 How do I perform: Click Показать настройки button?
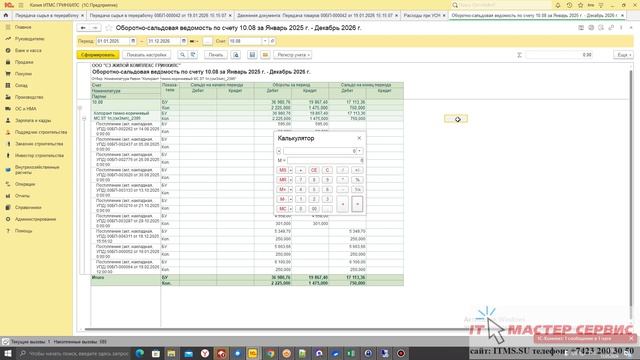(x=147, y=55)
